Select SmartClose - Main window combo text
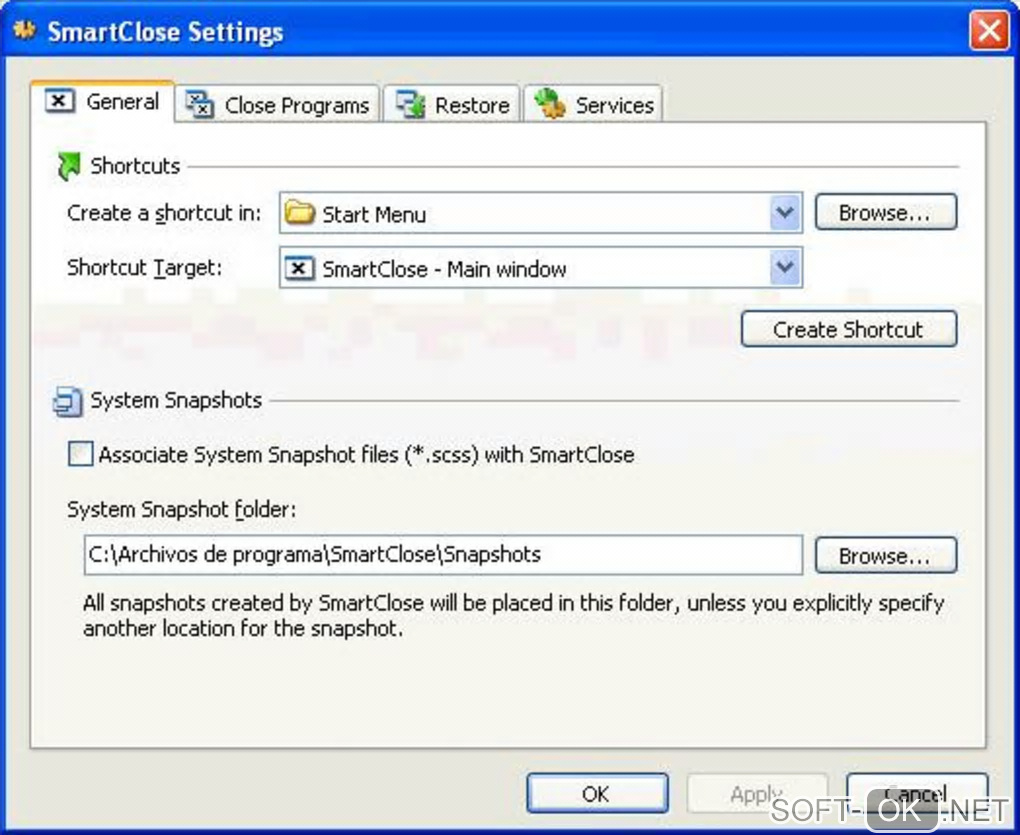Image resolution: width=1020 pixels, height=835 pixels. (x=444, y=269)
